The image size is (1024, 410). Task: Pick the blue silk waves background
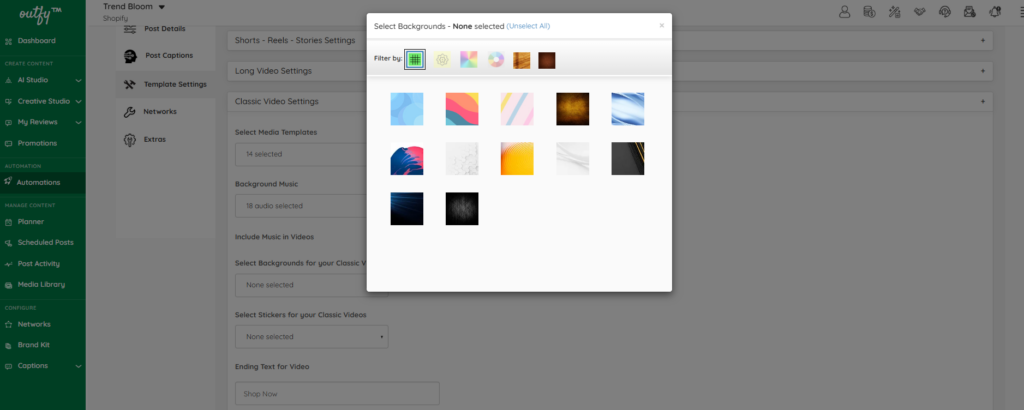tap(628, 109)
